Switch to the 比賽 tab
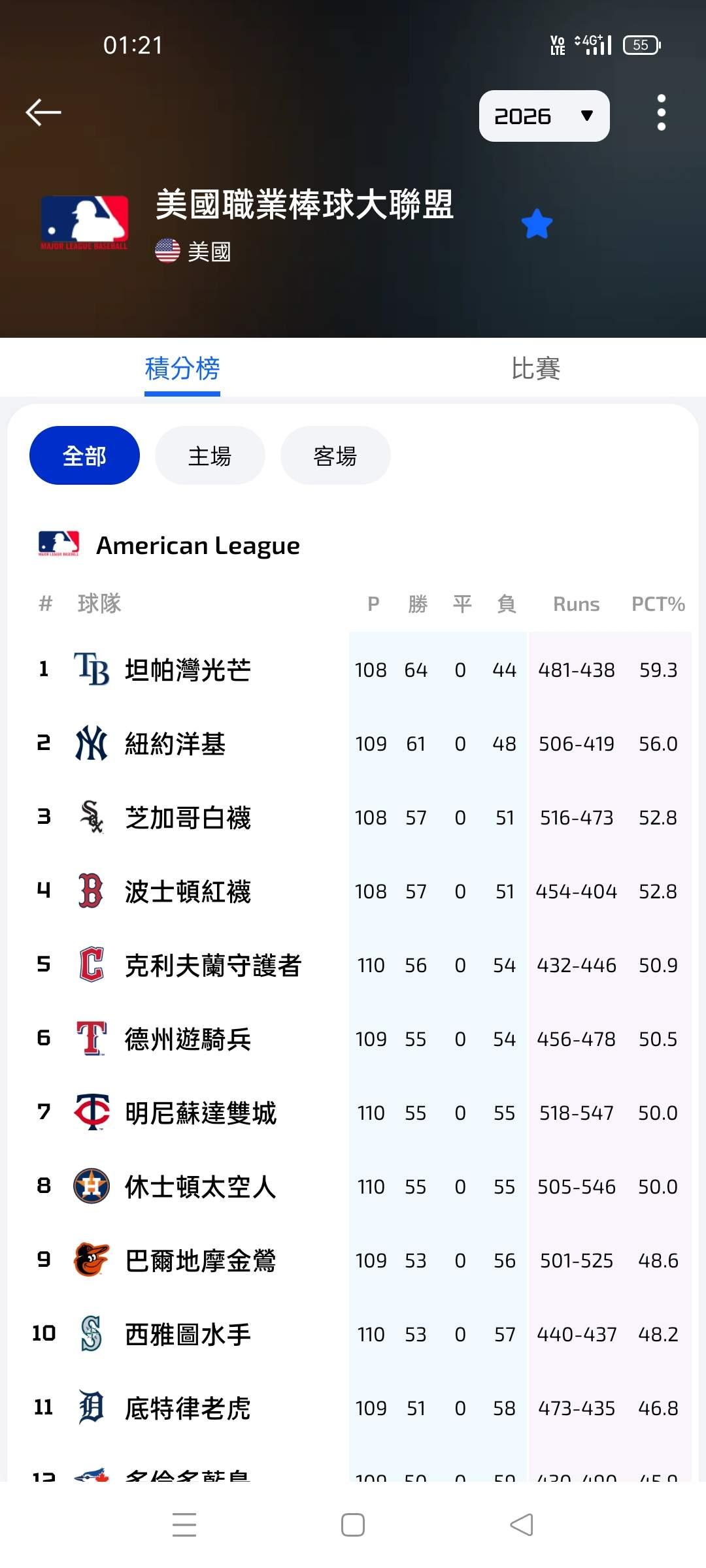This screenshot has height=1568, width=706. point(535,368)
